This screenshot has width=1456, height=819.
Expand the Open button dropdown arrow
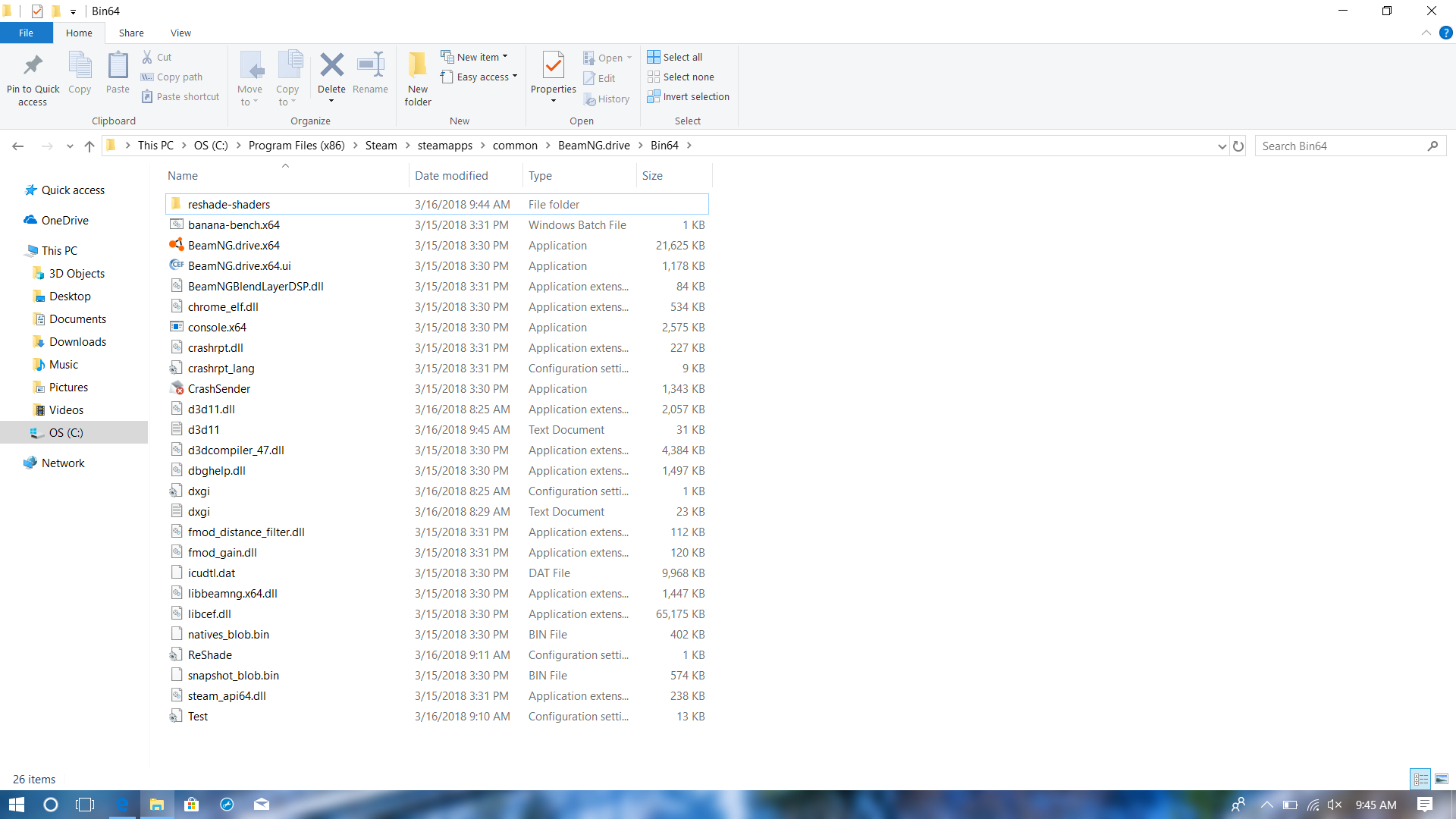(629, 58)
